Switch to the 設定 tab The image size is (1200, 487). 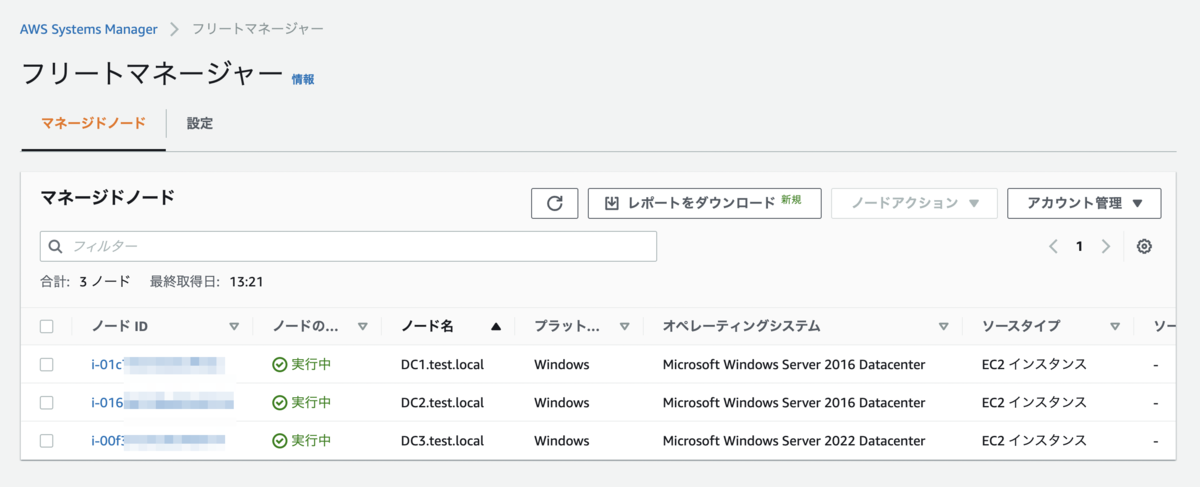pos(200,124)
